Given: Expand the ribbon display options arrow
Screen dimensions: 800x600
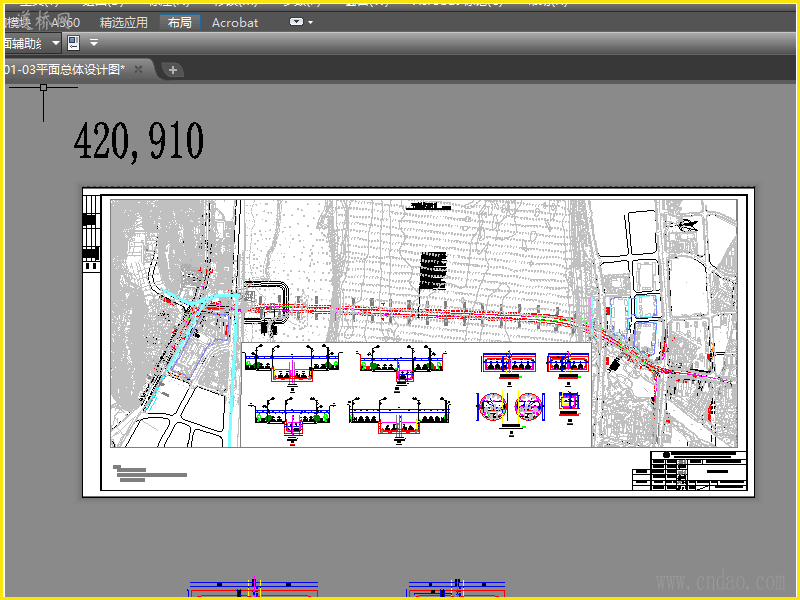Looking at the screenshot, I should tap(311, 22).
